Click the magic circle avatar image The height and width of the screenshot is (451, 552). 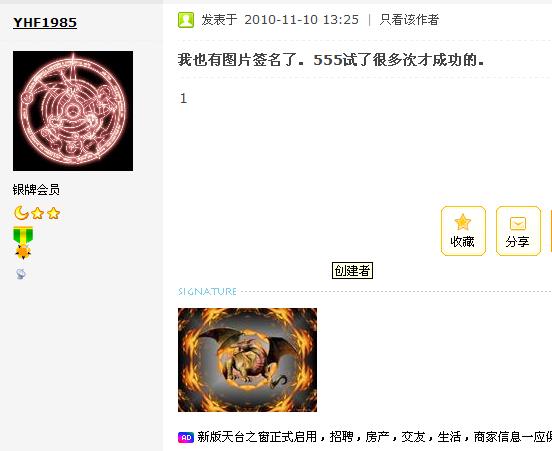(73, 111)
